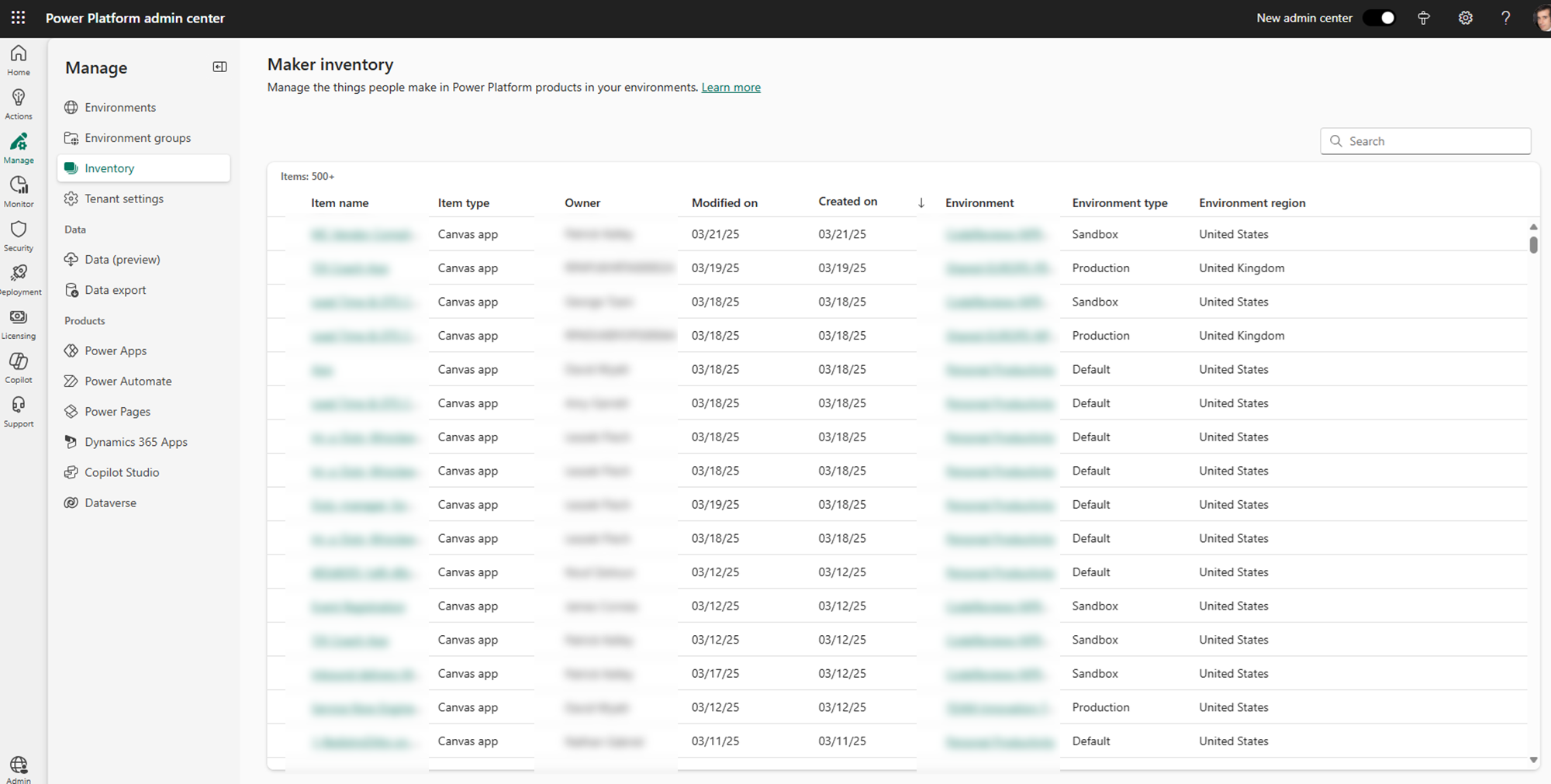This screenshot has width=1551, height=784.
Task: Click 03/21/25 in Modified on column
Action: click(x=715, y=234)
